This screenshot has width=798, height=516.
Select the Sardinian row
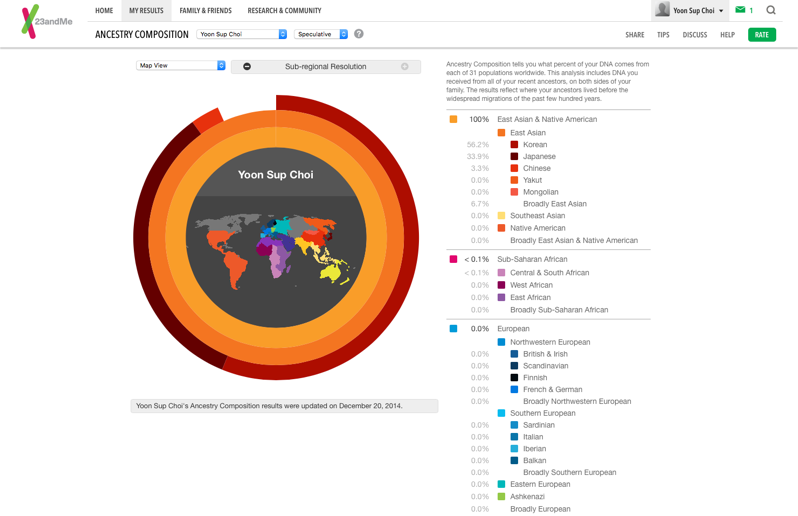512,425
